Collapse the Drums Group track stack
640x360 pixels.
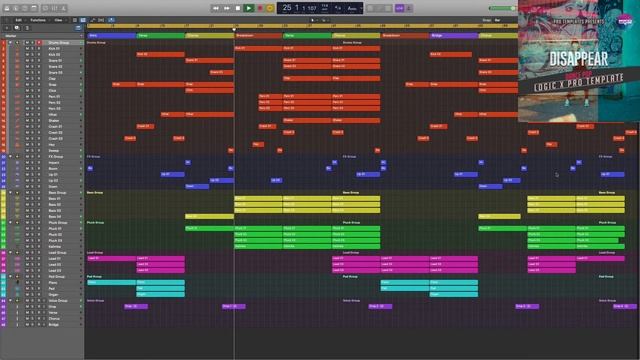10,42
